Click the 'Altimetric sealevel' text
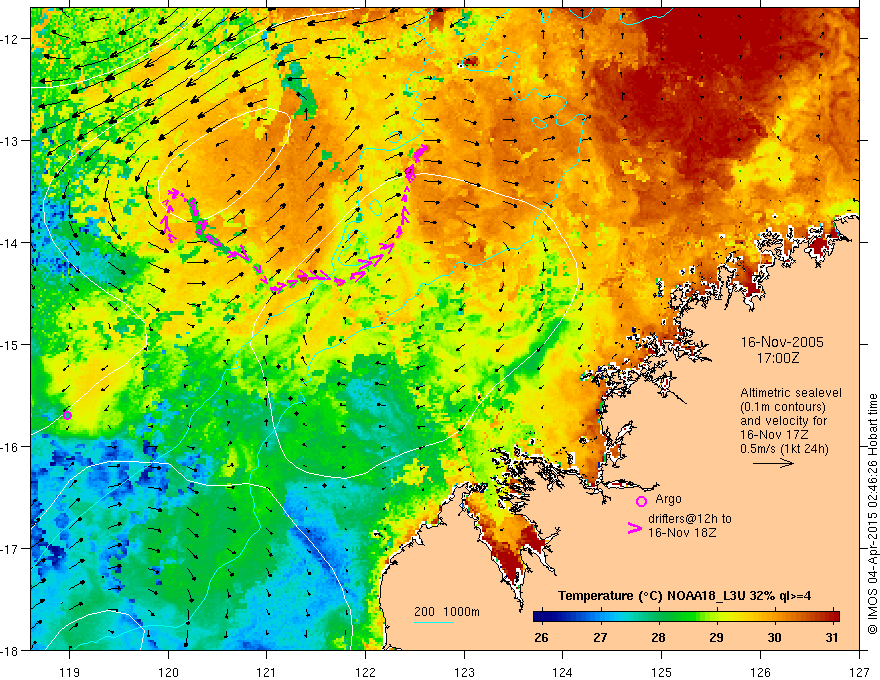 click(x=791, y=393)
